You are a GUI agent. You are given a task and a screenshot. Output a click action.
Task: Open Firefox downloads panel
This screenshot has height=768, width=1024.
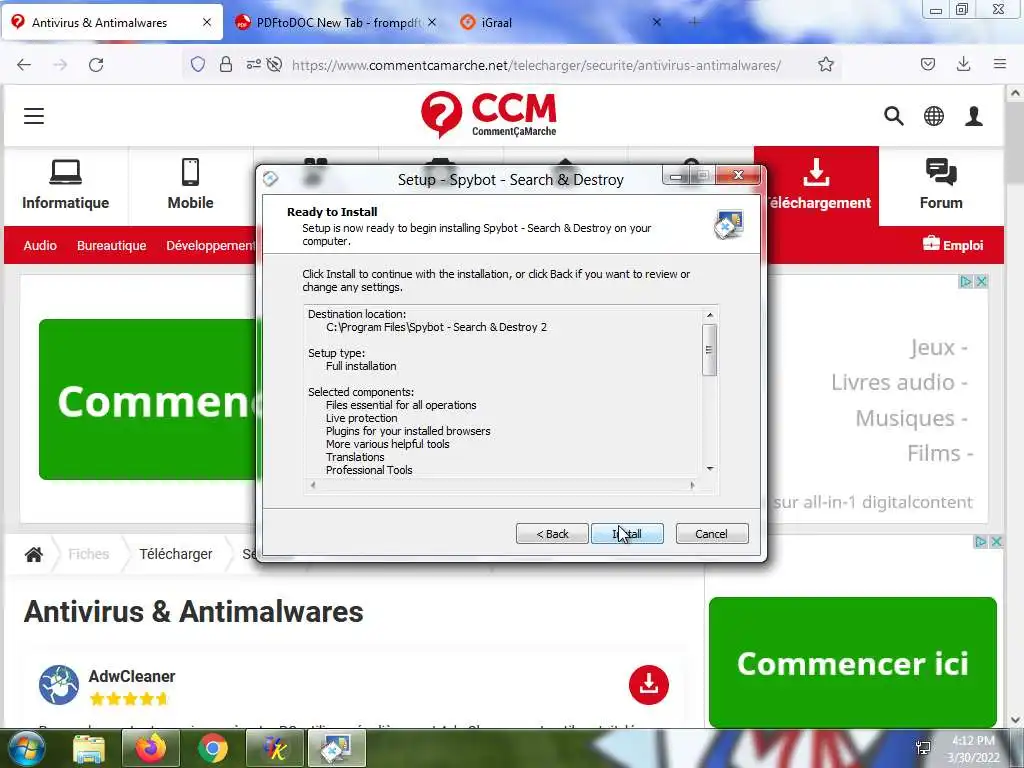tap(963, 64)
